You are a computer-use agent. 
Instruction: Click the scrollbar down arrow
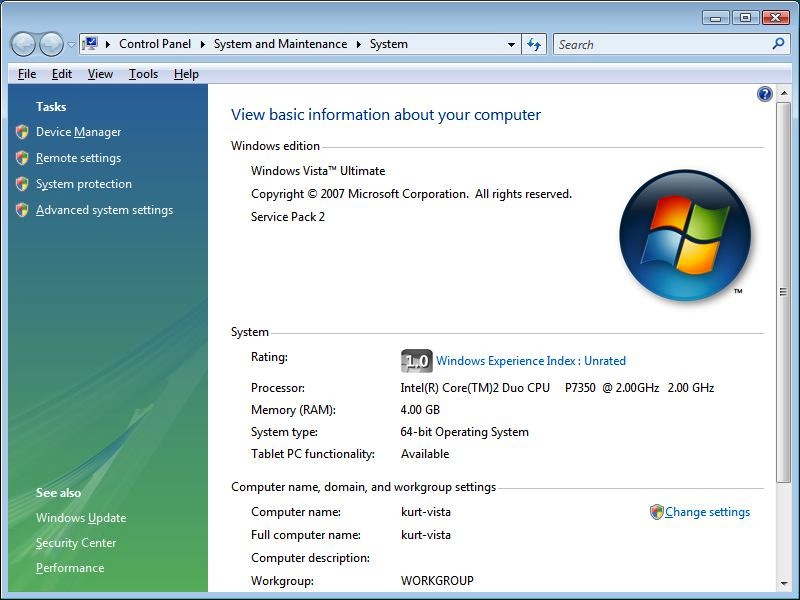coord(784,584)
